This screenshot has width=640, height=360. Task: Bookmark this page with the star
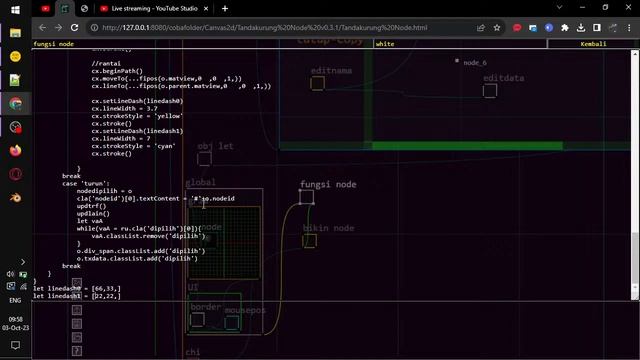497,28
